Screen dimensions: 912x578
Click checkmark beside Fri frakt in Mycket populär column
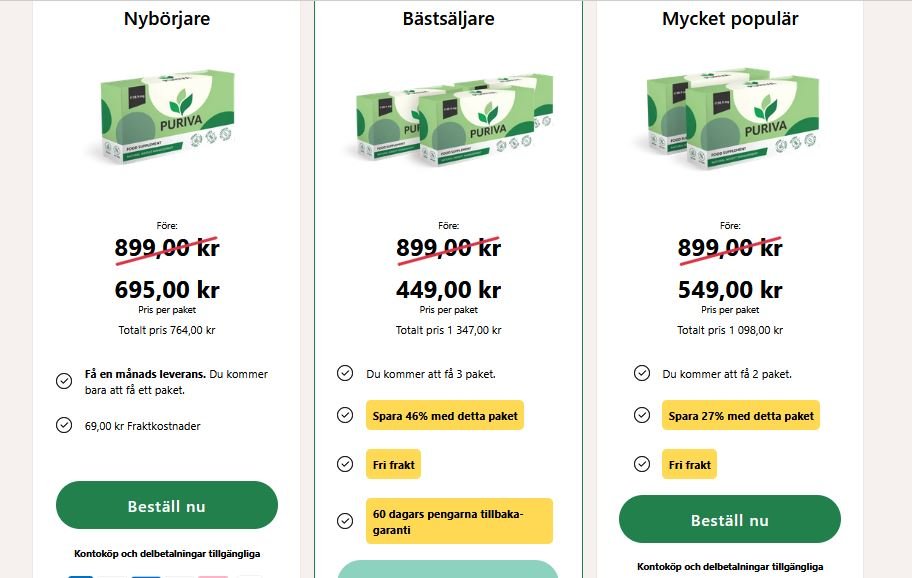642,464
